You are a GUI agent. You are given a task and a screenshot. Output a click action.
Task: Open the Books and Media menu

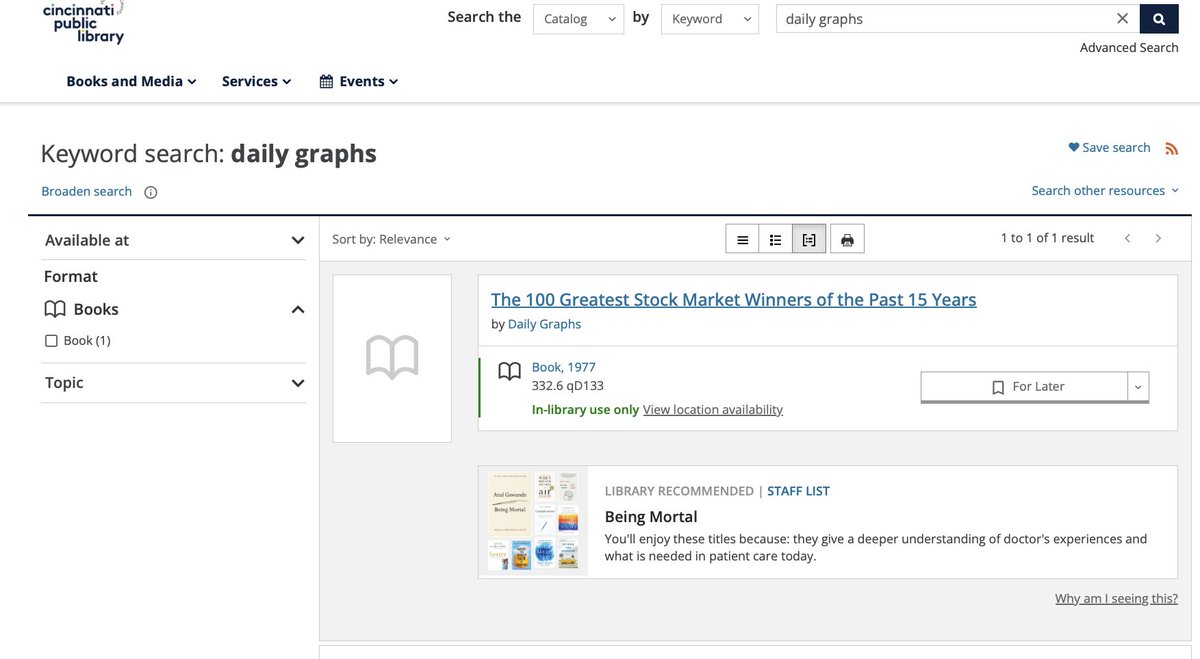pos(131,81)
